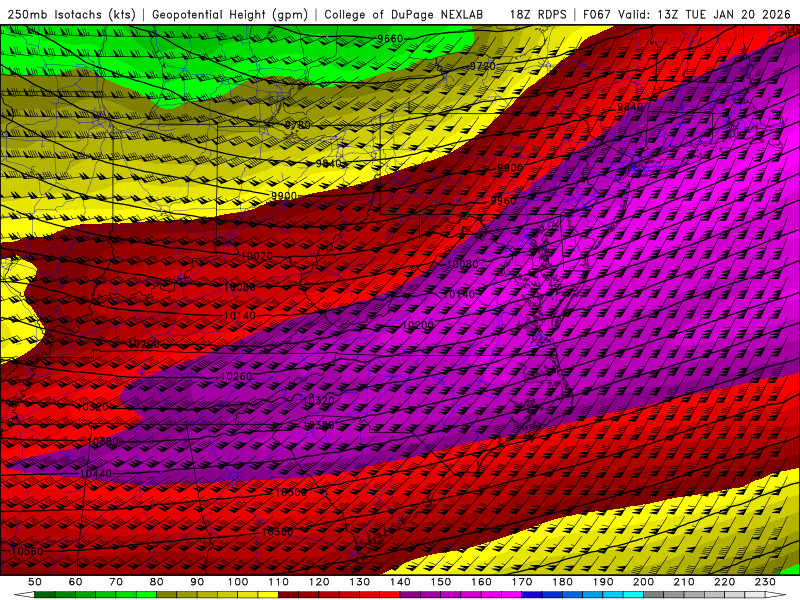Click the 'F067' forecast hour text

coord(597,15)
